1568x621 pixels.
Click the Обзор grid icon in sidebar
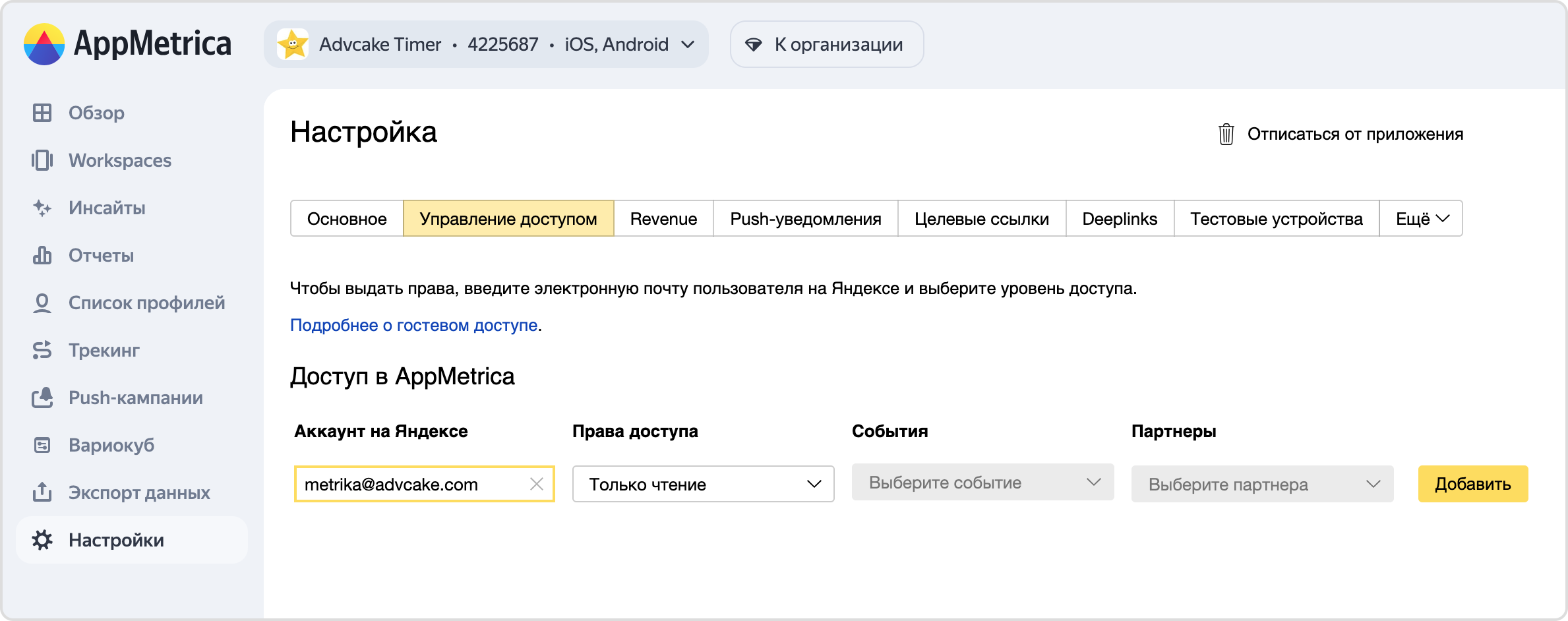click(42, 113)
